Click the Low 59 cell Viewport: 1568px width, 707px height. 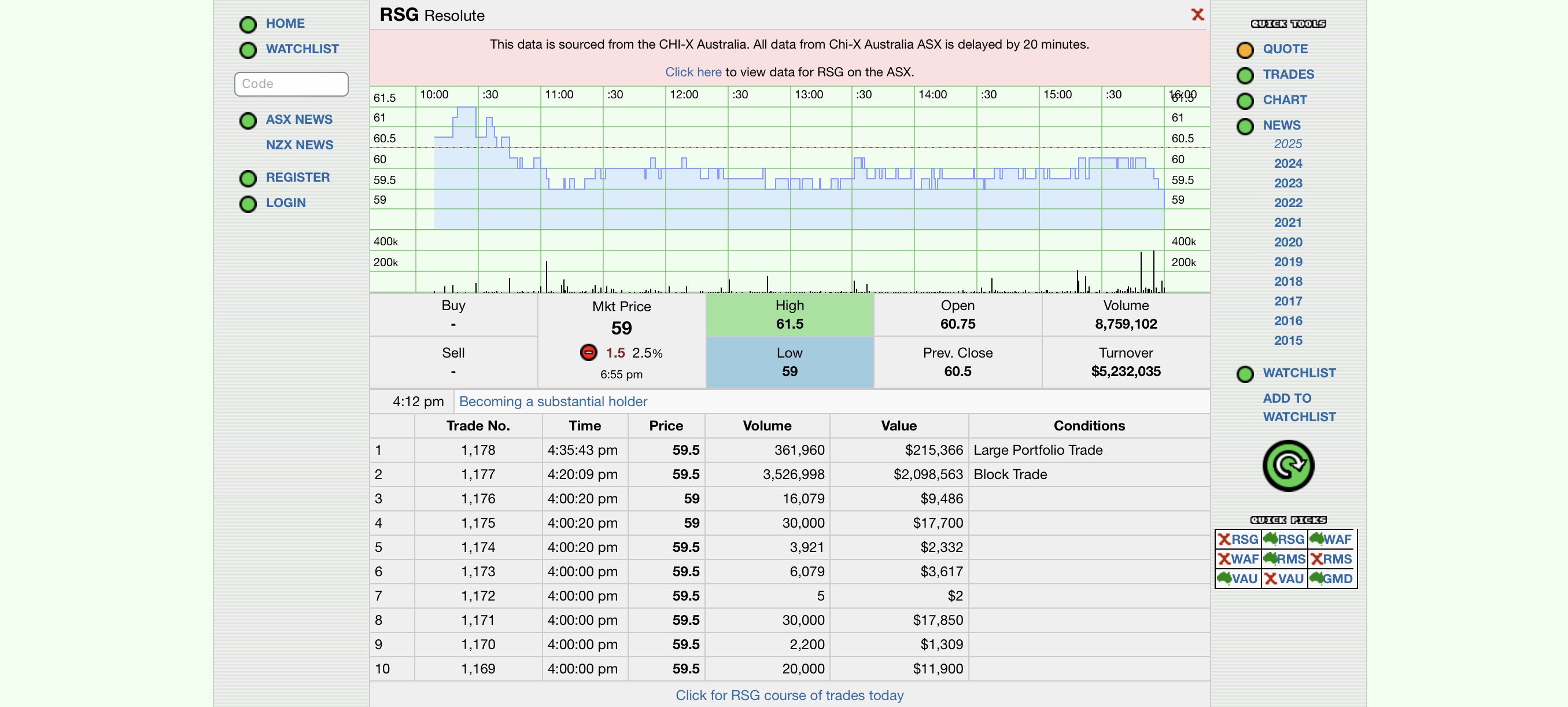click(x=789, y=362)
